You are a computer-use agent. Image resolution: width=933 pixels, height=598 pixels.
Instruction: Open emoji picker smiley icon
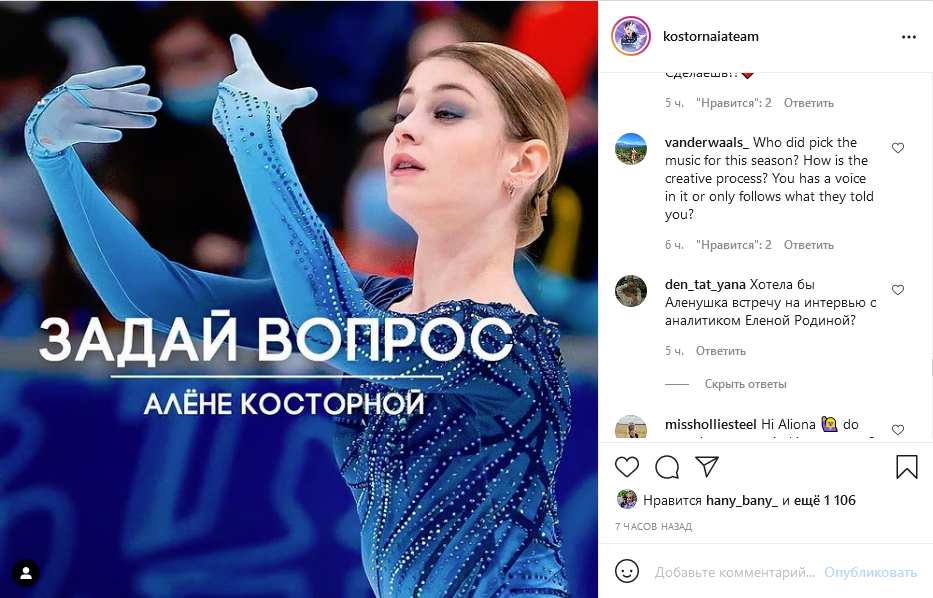point(627,571)
